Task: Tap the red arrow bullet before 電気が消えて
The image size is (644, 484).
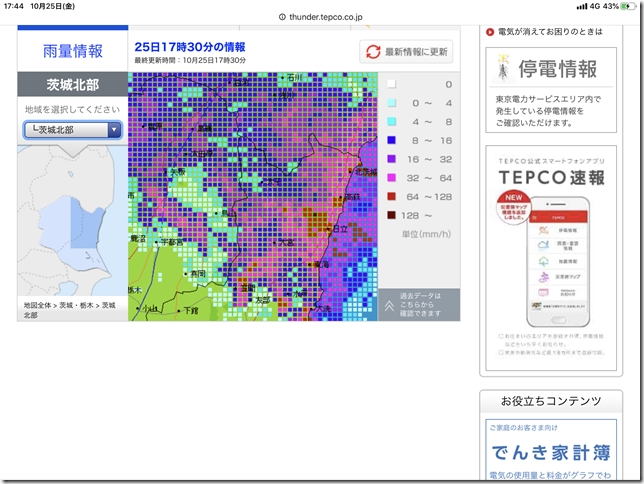Action: (x=490, y=32)
